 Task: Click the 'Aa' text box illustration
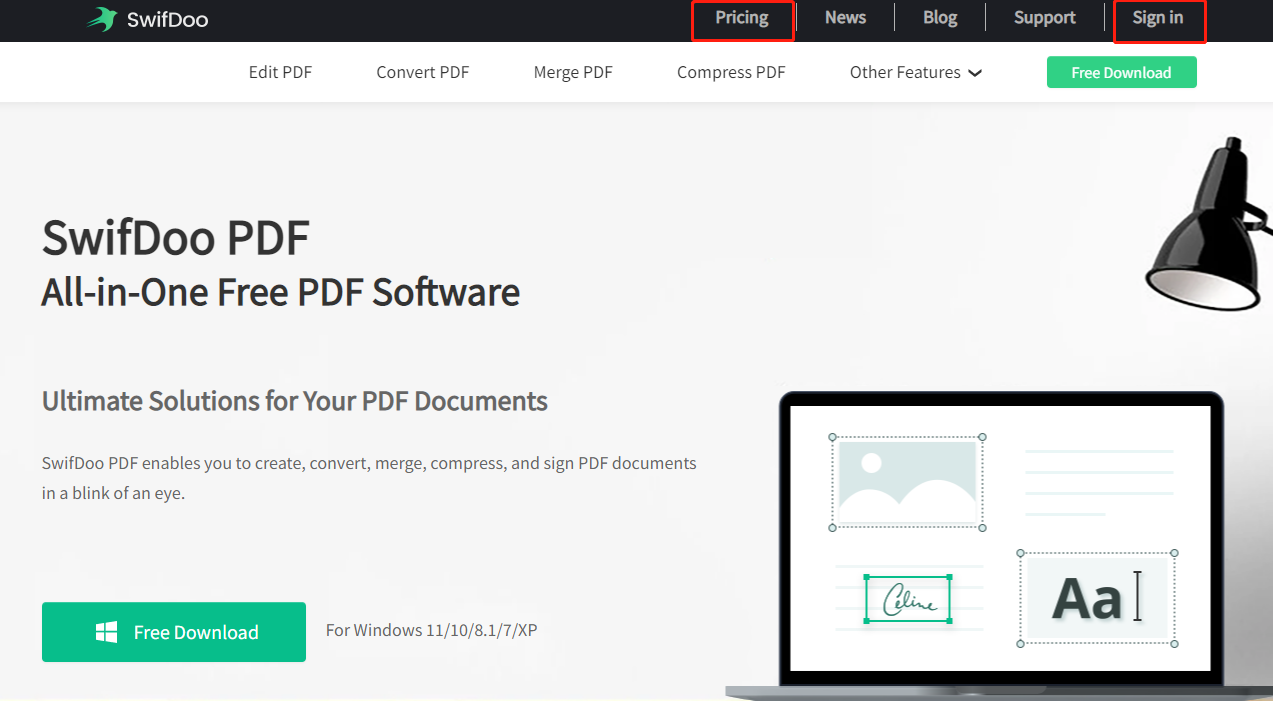pos(1097,599)
